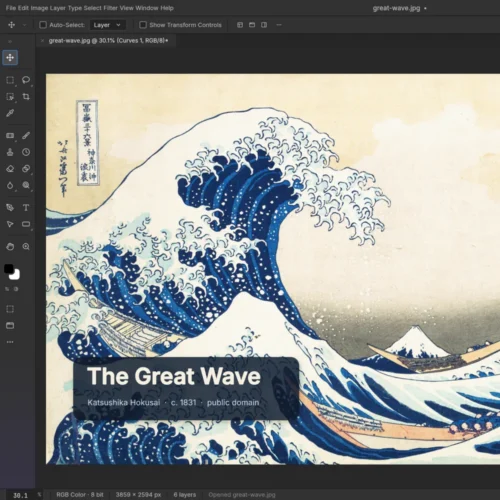Select the Clone Stamp tool
Image resolution: width=500 pixels, height=500 pixels.
[x=10, y=152]
